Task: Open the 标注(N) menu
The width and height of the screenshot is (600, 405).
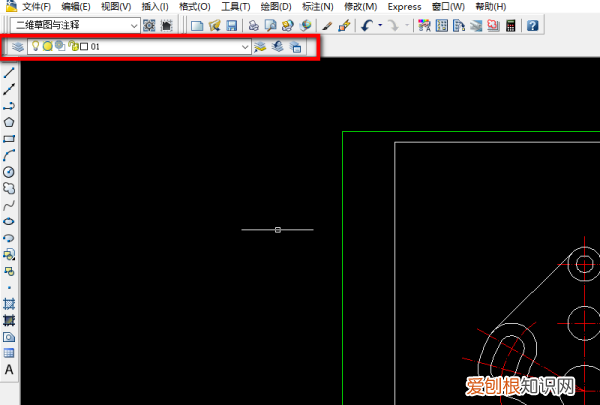Action: [317, 7]
